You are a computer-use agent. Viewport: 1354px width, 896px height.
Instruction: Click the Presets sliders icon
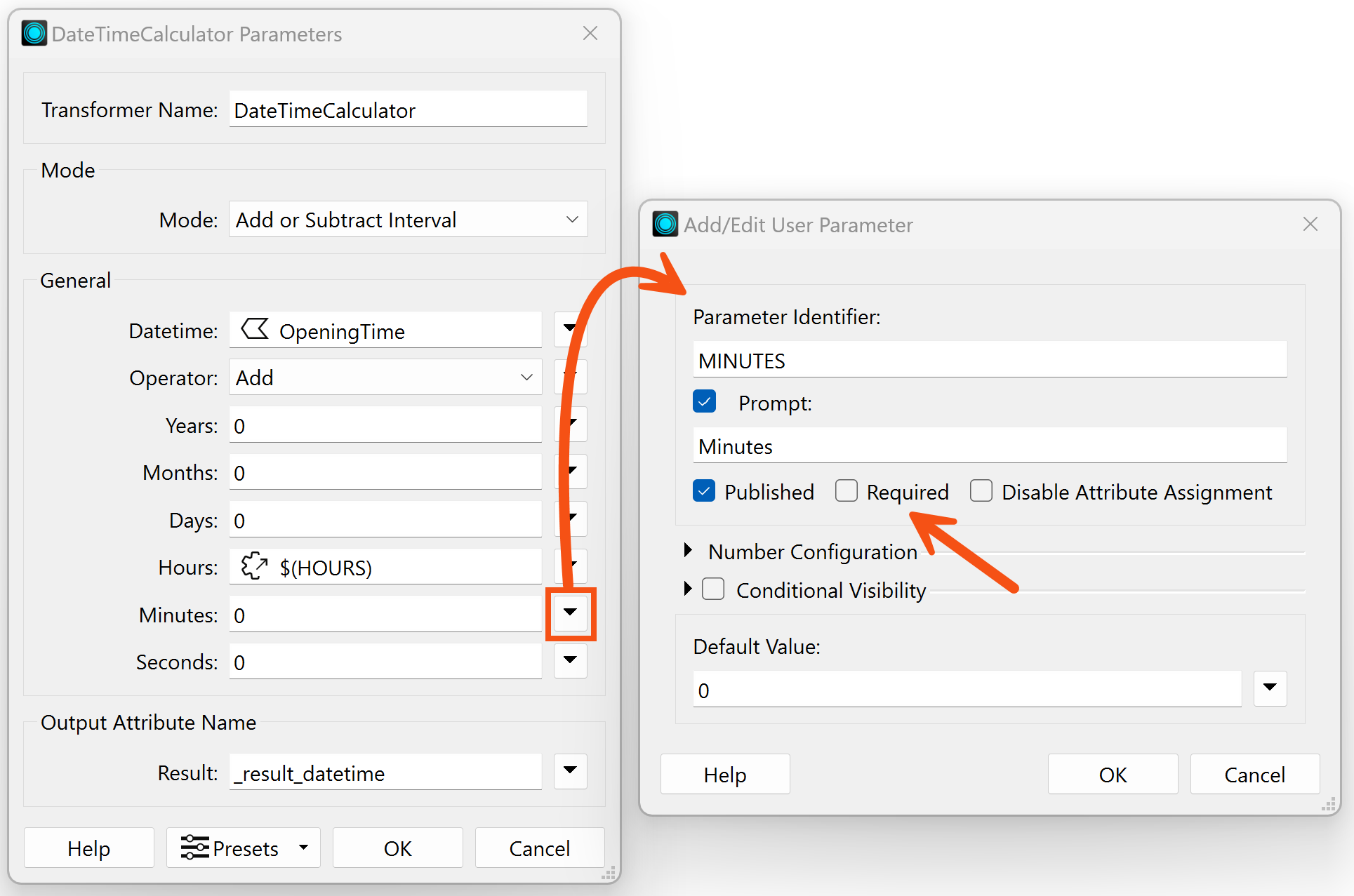(194, 848)
